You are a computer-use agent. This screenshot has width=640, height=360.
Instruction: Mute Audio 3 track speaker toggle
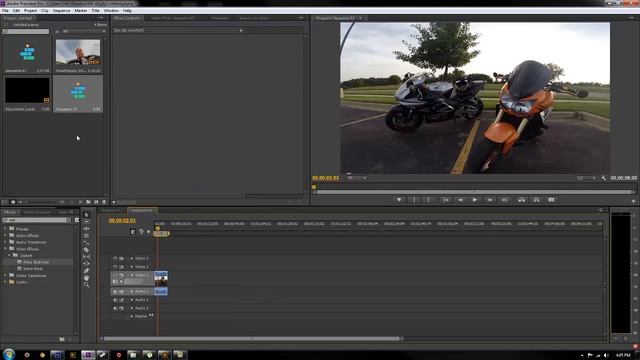coord(115,308)
